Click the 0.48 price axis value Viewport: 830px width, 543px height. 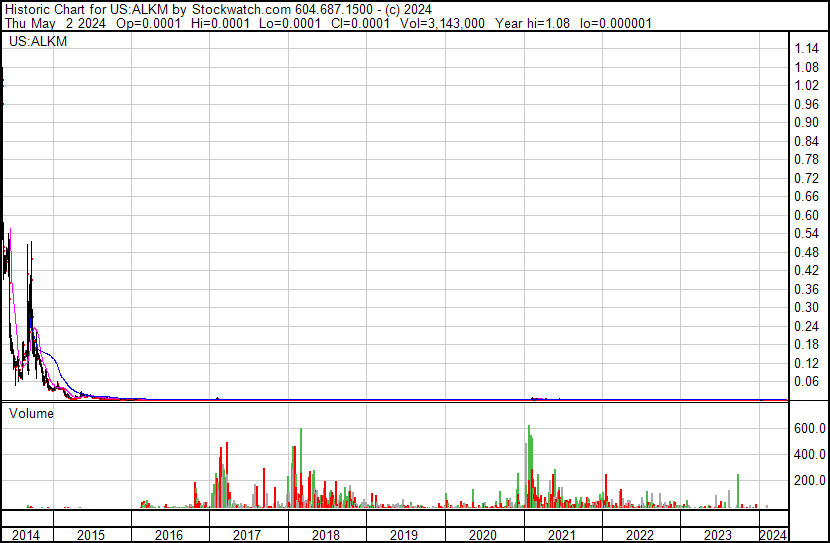click(x=807, y=252)
